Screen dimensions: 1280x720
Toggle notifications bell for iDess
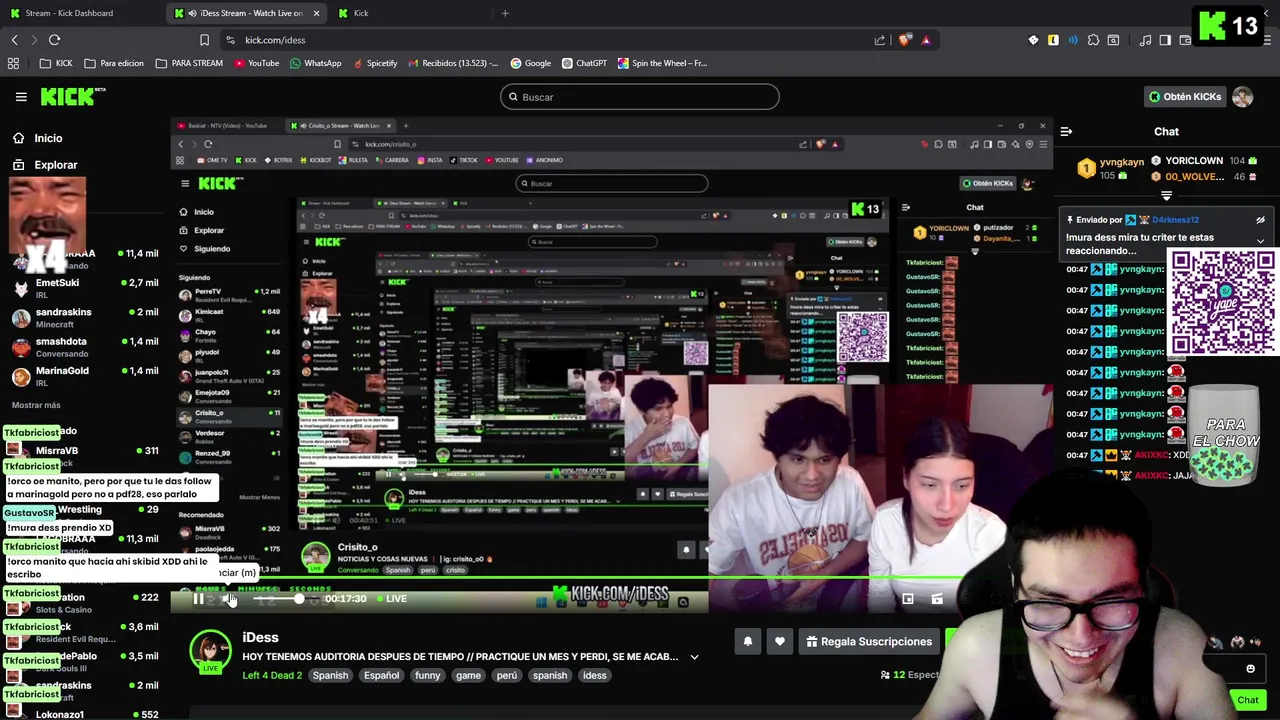[x=747, y=642]
